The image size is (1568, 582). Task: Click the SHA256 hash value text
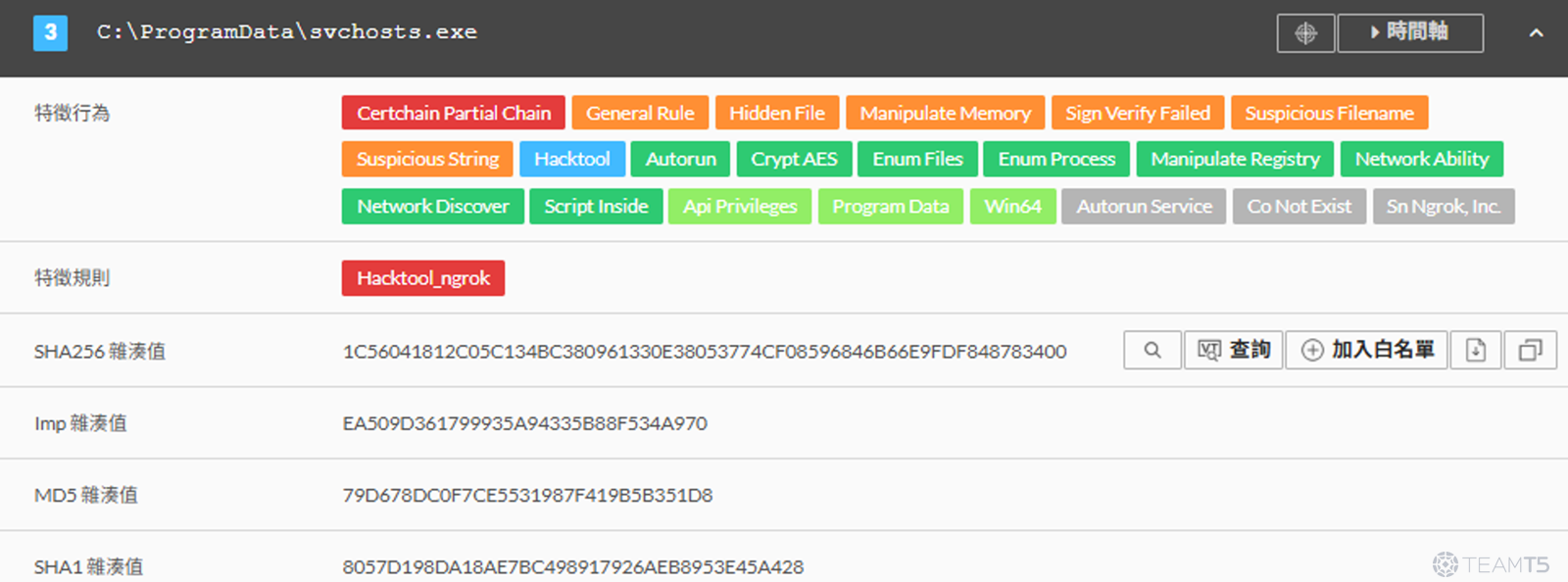coord(704,352)
